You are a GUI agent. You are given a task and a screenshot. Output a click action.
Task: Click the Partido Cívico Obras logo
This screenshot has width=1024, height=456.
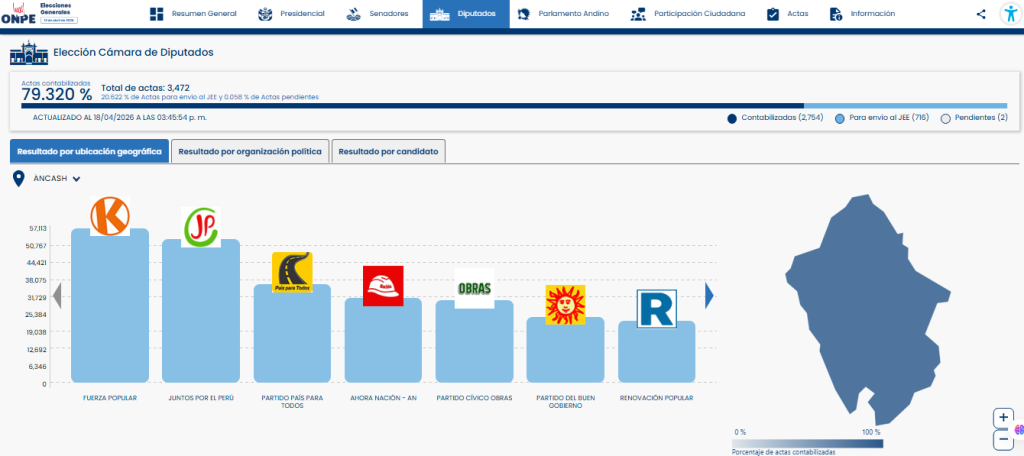point(474,288)
